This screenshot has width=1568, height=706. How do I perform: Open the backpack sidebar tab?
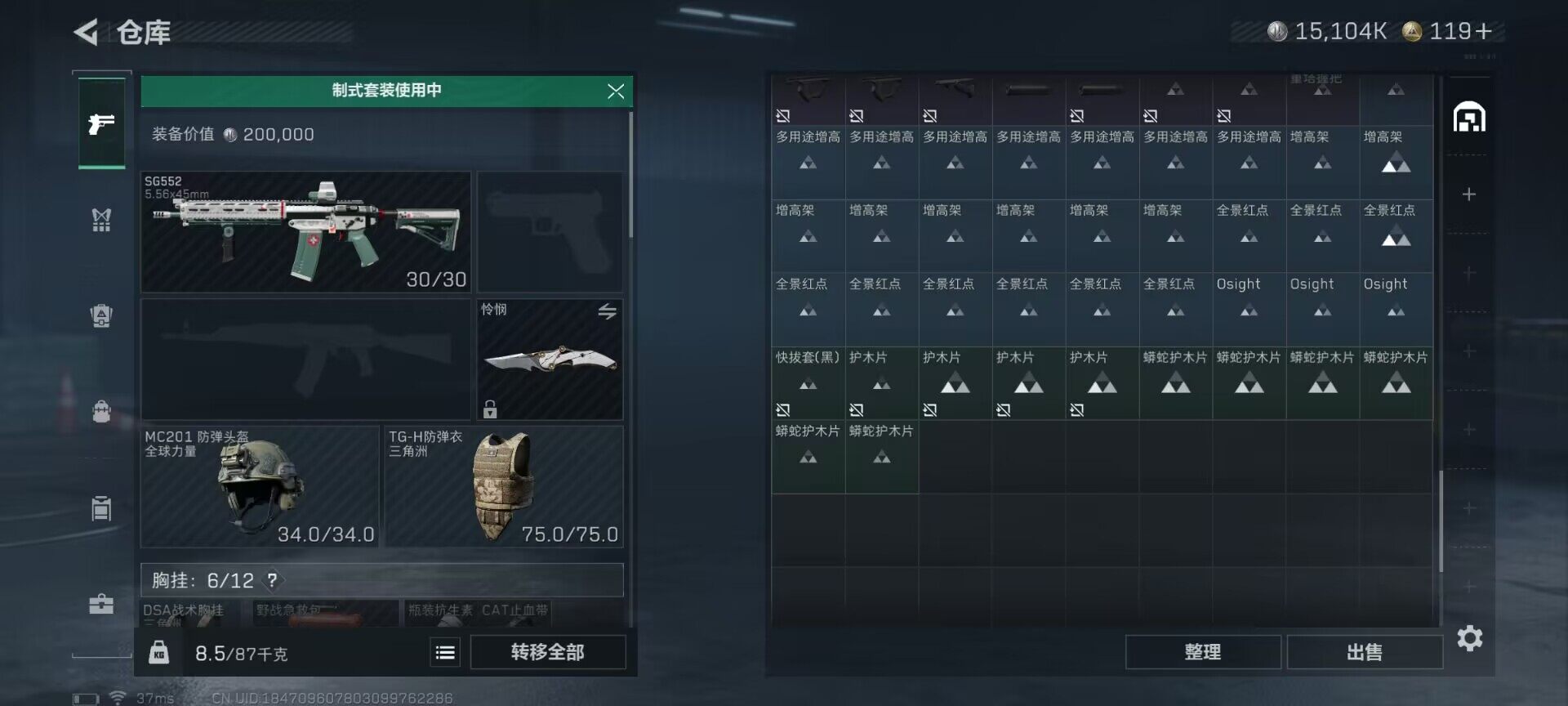point(101,410)
